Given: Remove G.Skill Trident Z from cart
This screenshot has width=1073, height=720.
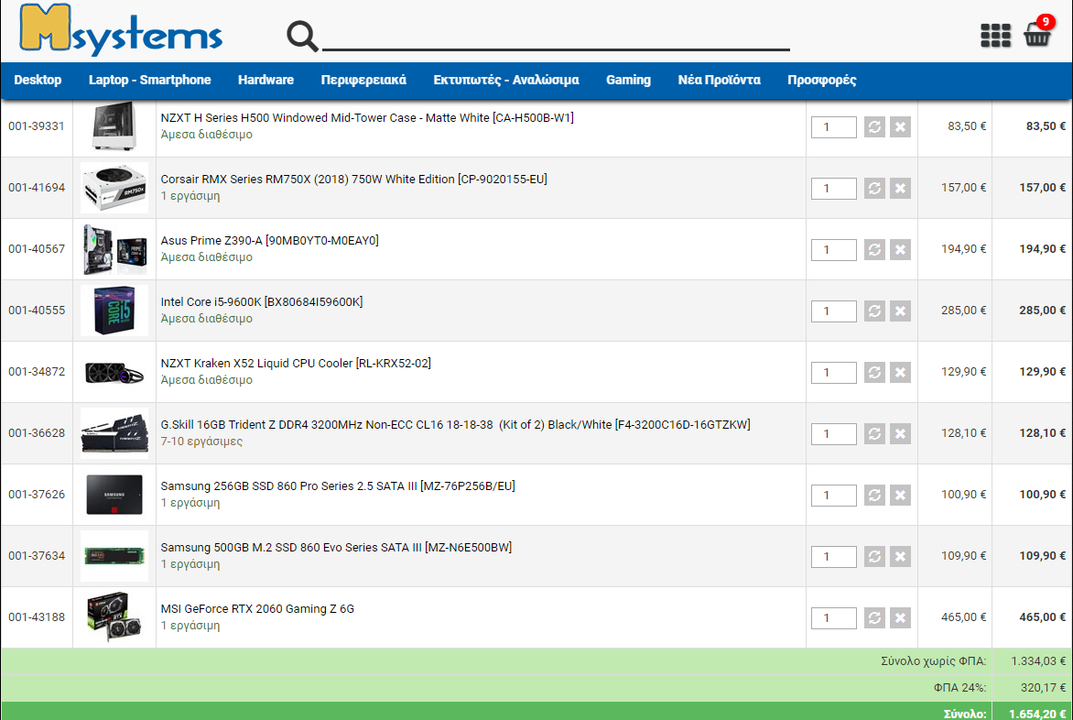Looking at the screenshot, I should click(x=900, y=434).
